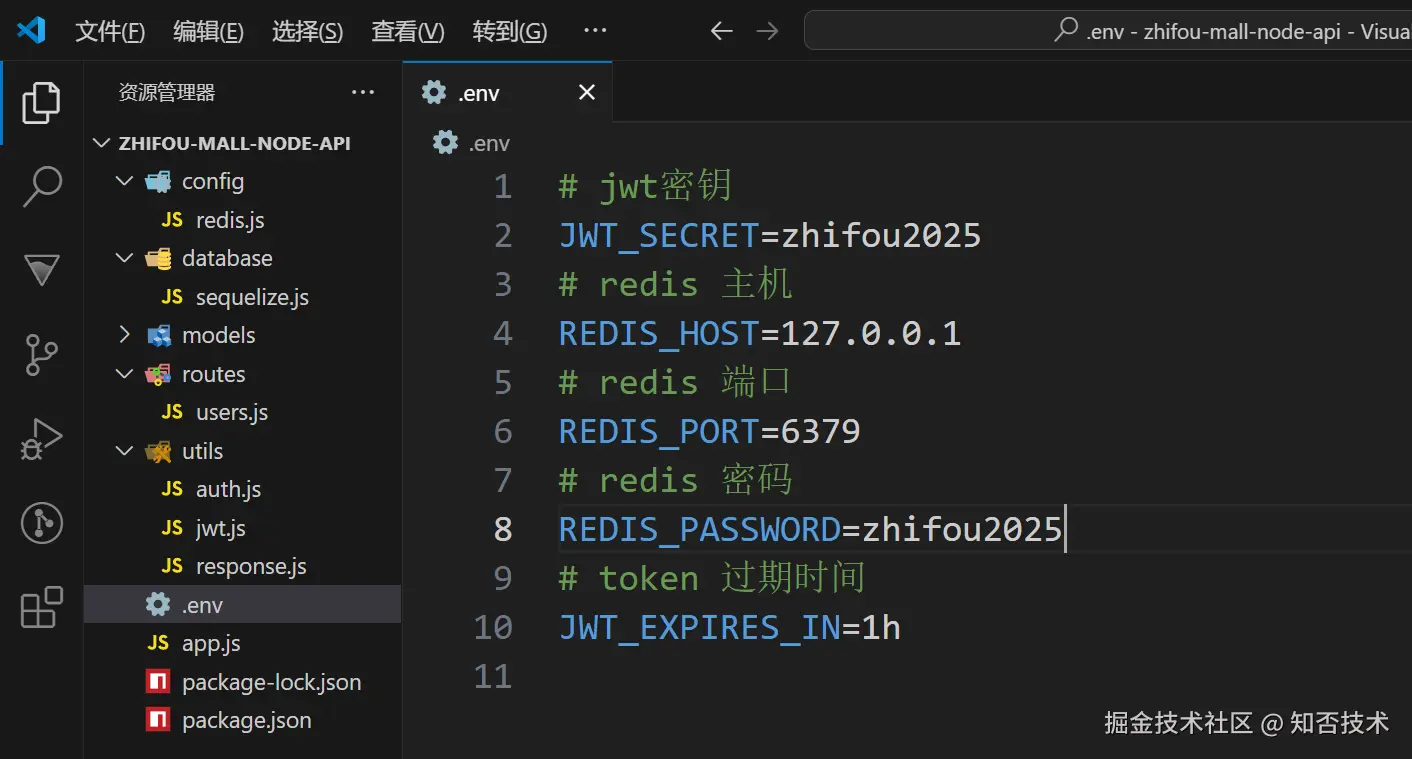The height and width of the screenshot is (759, 1412).
Task: Open the 选择(S) menu
Action: 307,32
